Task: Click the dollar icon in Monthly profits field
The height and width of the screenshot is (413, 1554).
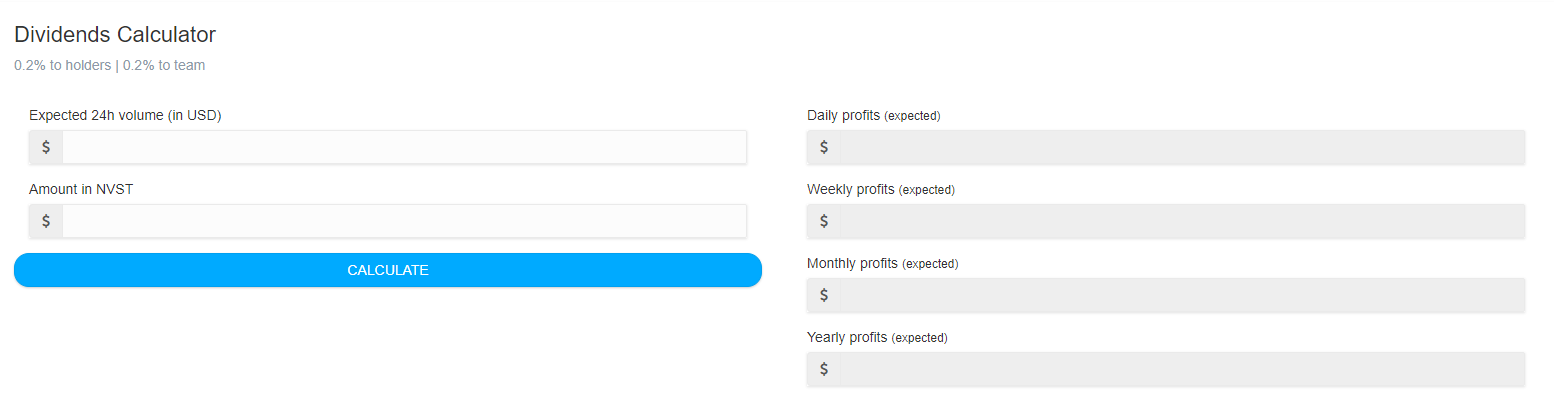Action: click(824, 295)
